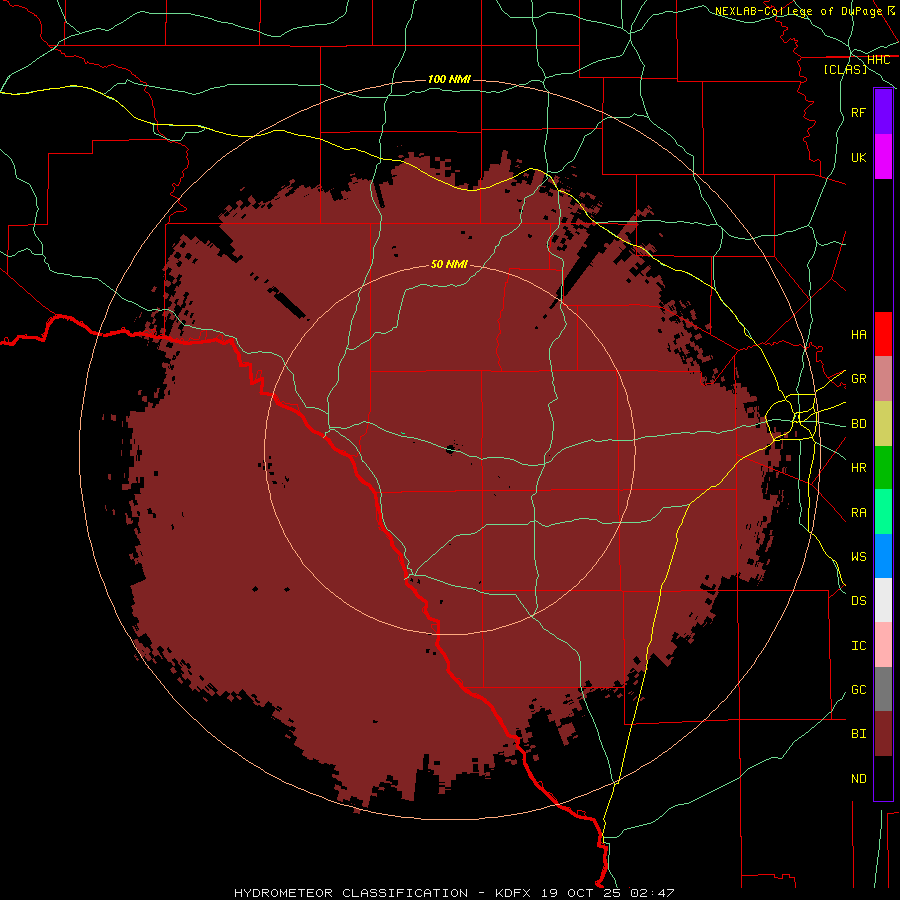Click the WS blue legend swatch
Viewport: 900px width, 900px height.
[x=883, y=556]
